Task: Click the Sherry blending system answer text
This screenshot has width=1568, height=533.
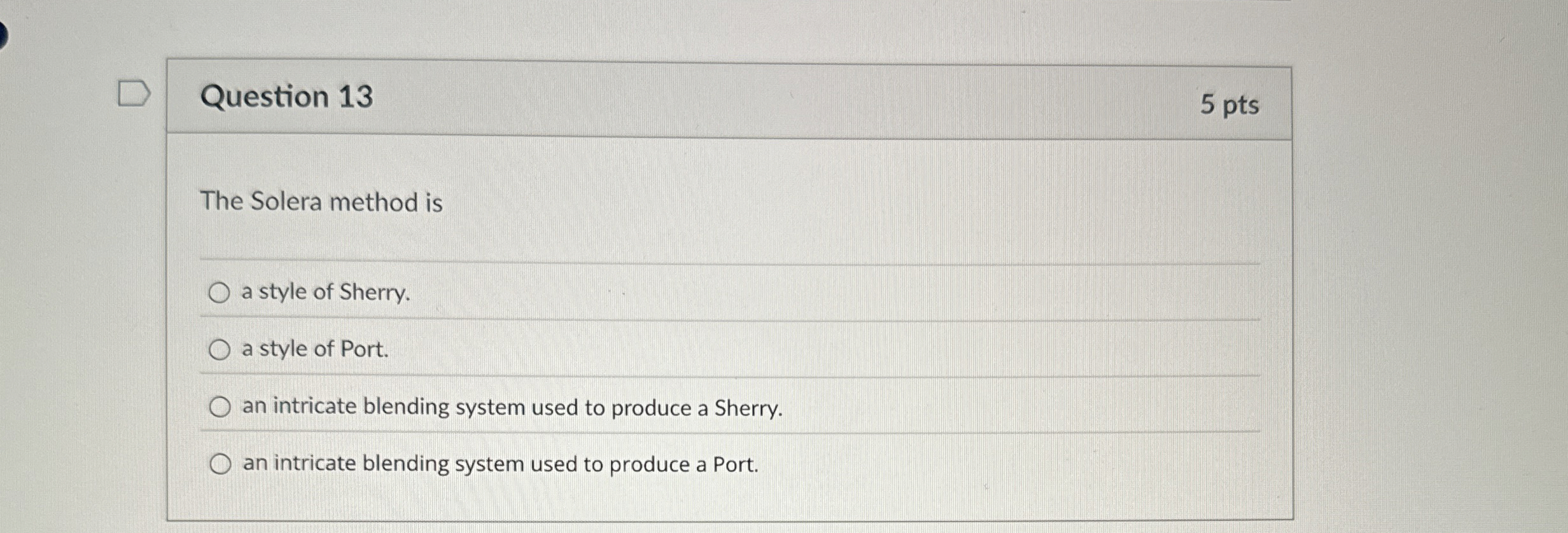Action: tap(512, 408)
